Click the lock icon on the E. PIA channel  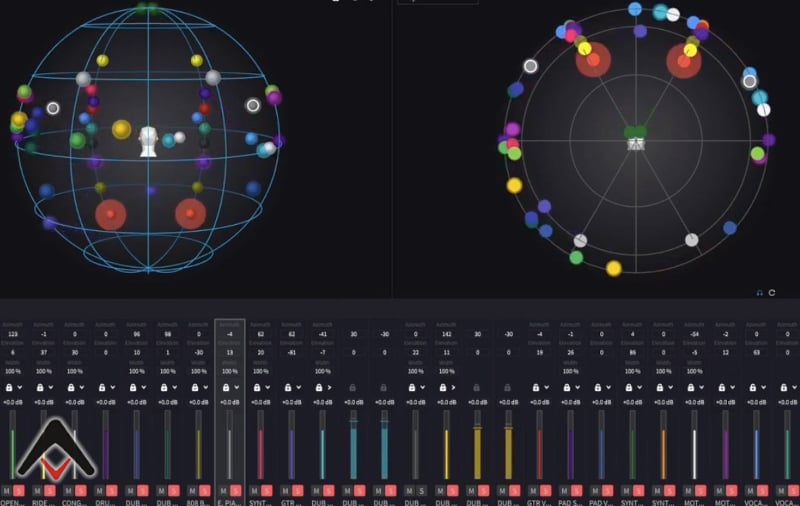(x=226, y=387)
